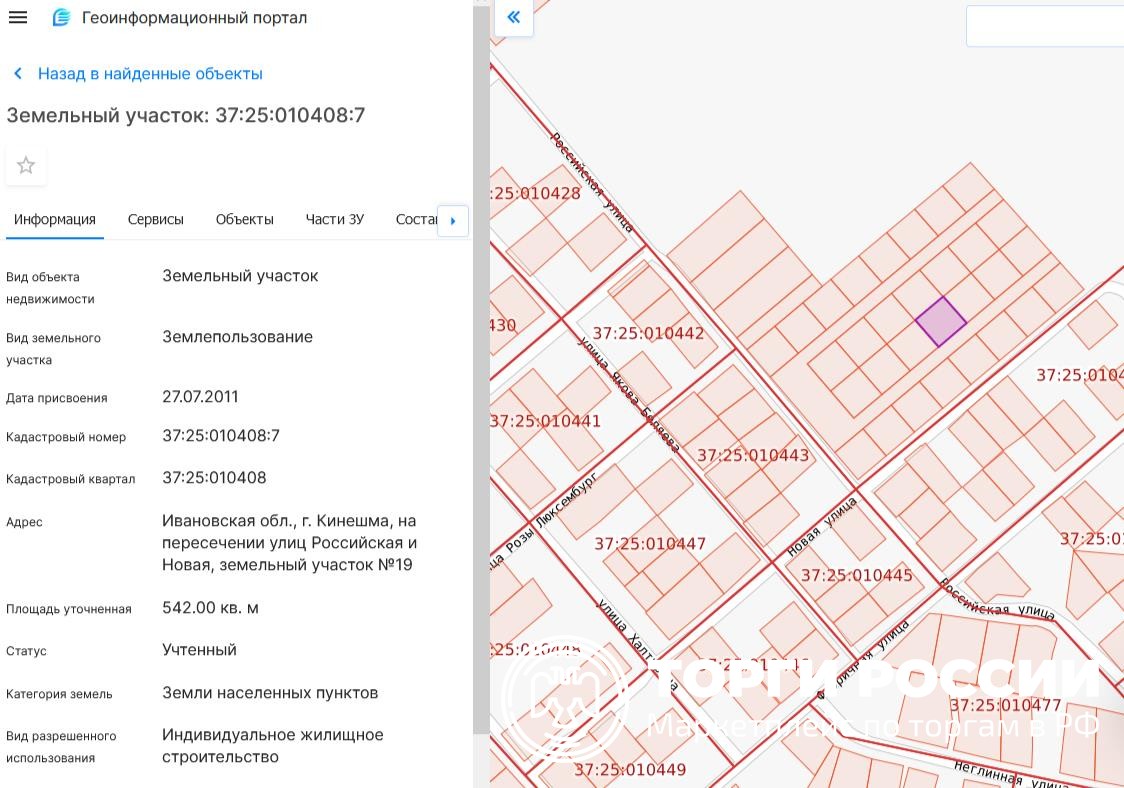Screen dimensions: 1124x788
Task: Open the Объекты tab
Action: pos(244,220)
